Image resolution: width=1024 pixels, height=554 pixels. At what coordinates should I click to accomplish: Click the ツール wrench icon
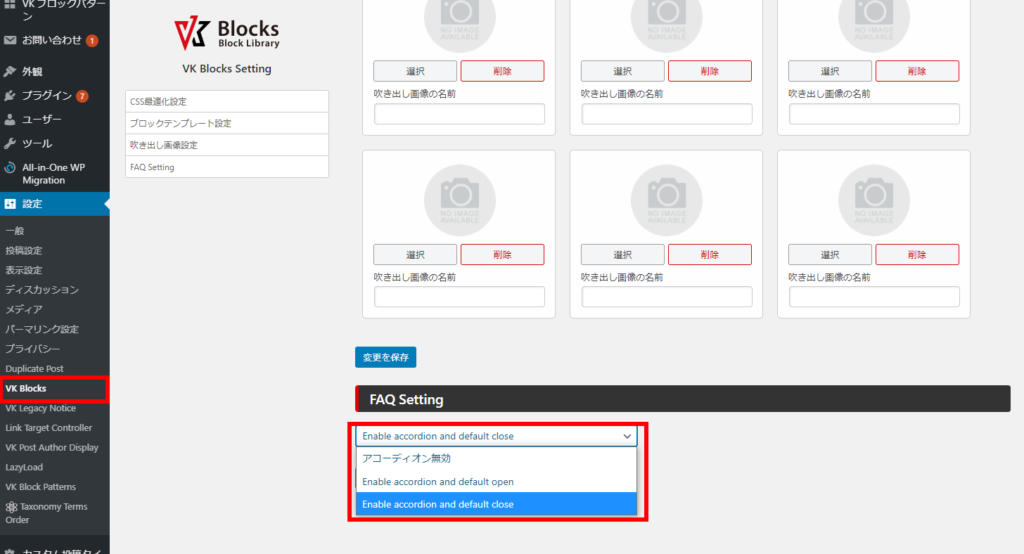click(10, 143)
